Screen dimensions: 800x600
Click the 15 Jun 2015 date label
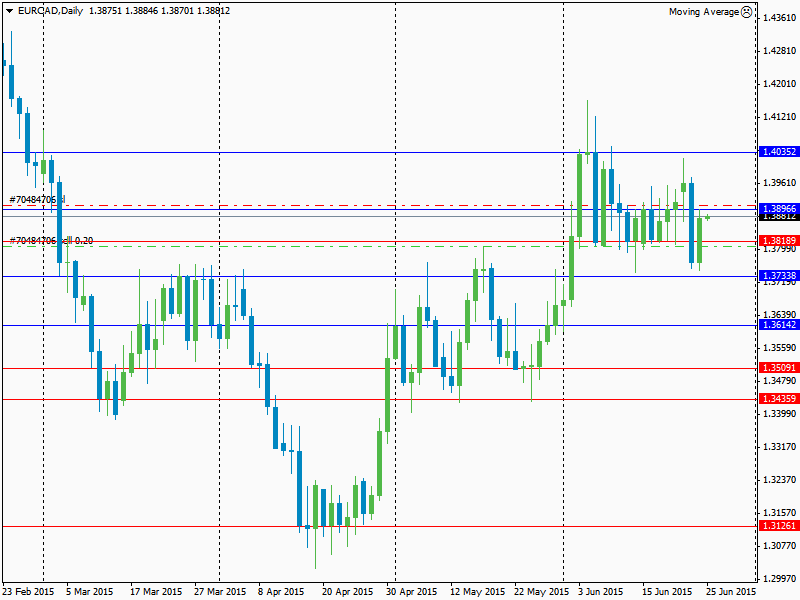click(x=667, y=592)
